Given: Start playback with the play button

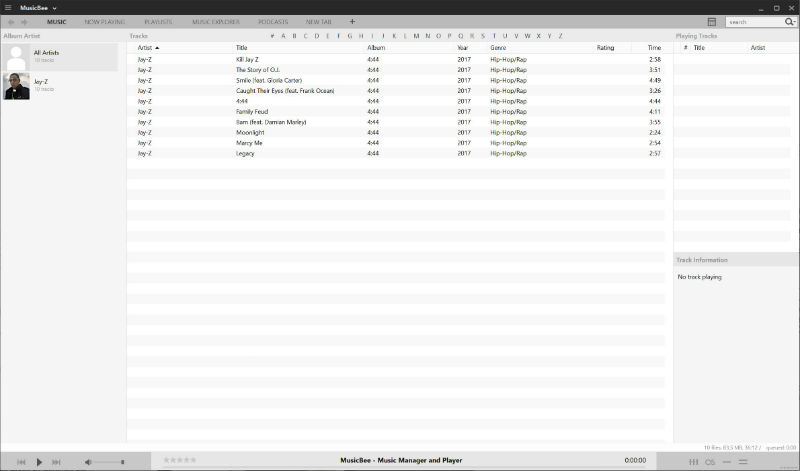Looking at the screenshot, I should click(x=39, y=462).
